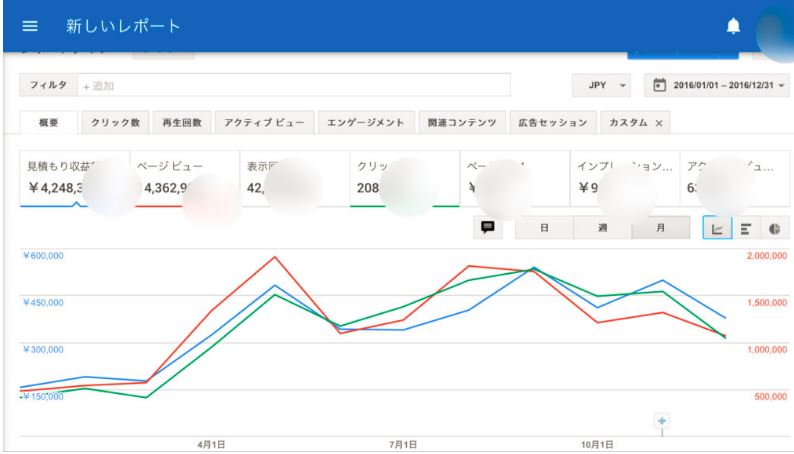Close the カスタム tab with X
Viewport: 794px width, 454px height.
point(659,123)
